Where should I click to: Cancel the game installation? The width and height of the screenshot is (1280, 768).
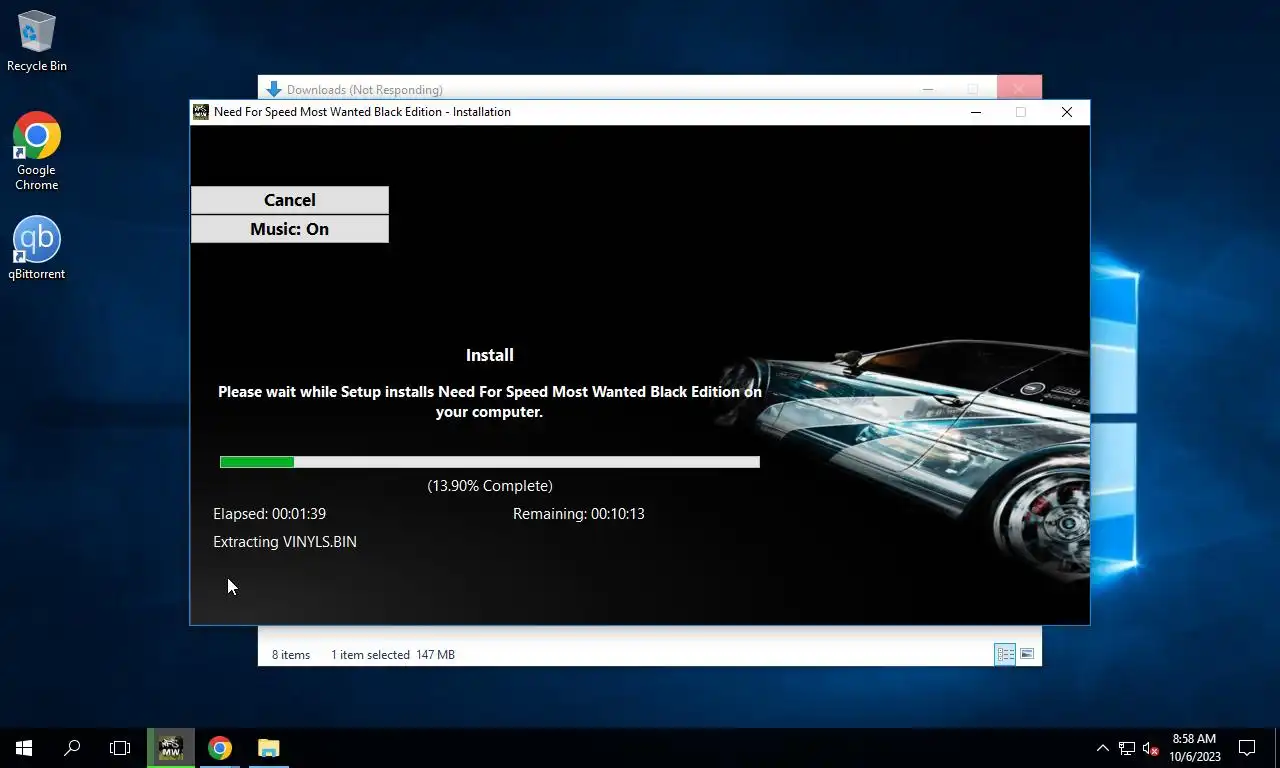(x=289, y=200)
